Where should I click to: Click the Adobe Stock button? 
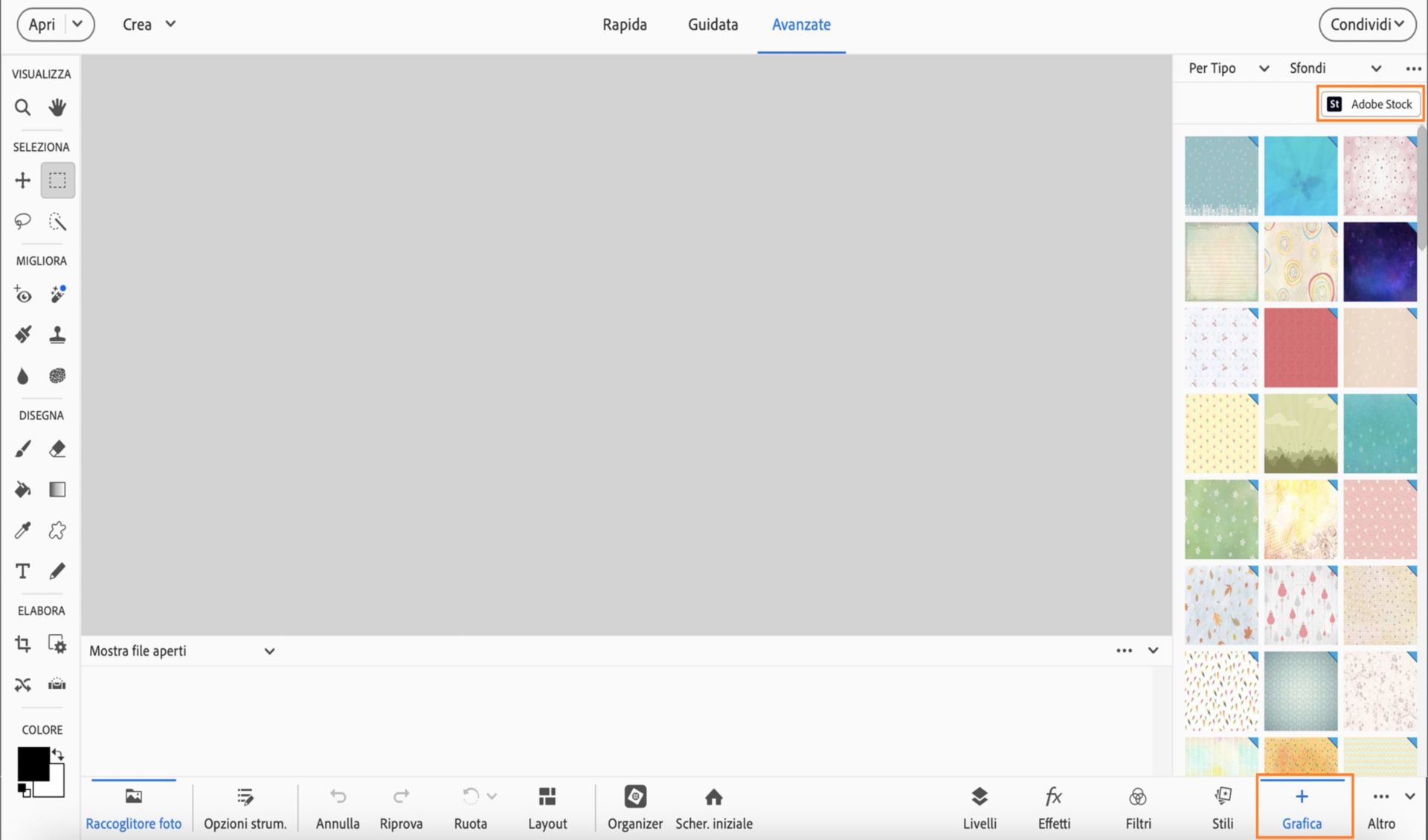(1370, 104)
